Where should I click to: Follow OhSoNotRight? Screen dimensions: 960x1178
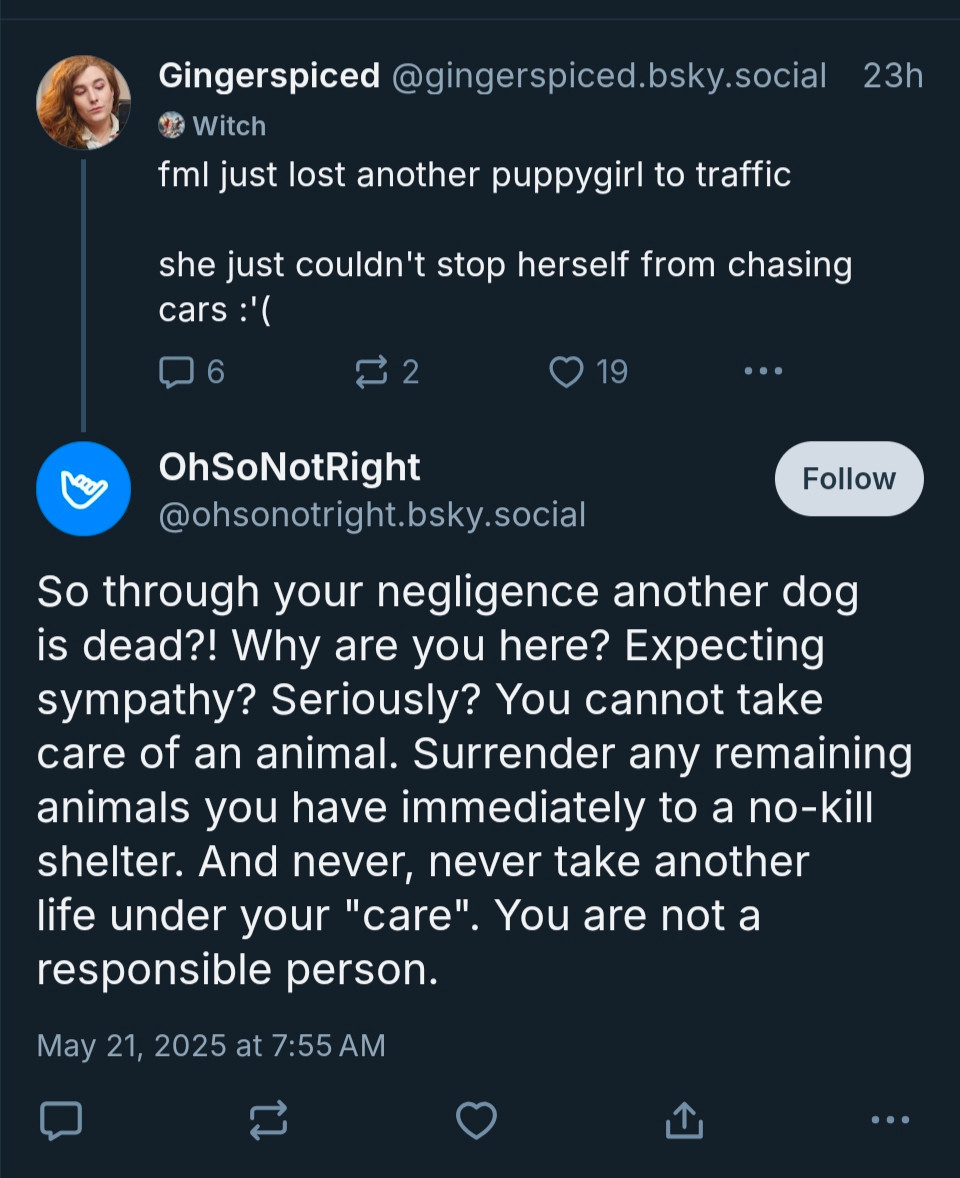(849, 479)
